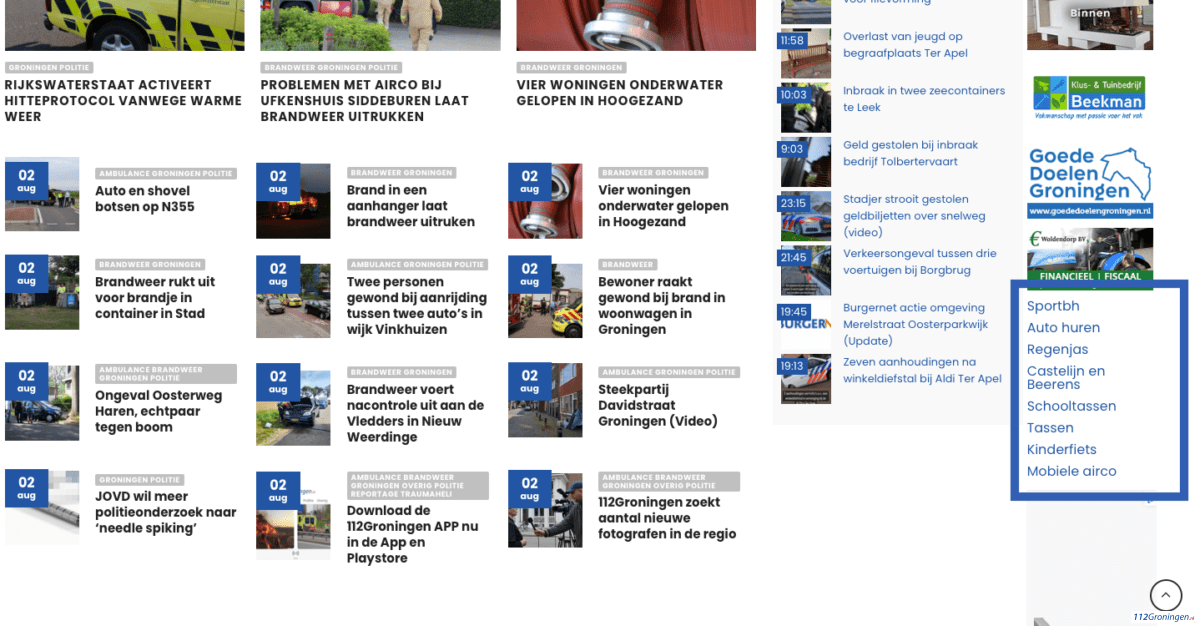
Task: Open 'Stadjer strooit gestolen geldbiljetten' video article
Action: tap(913, 215)
